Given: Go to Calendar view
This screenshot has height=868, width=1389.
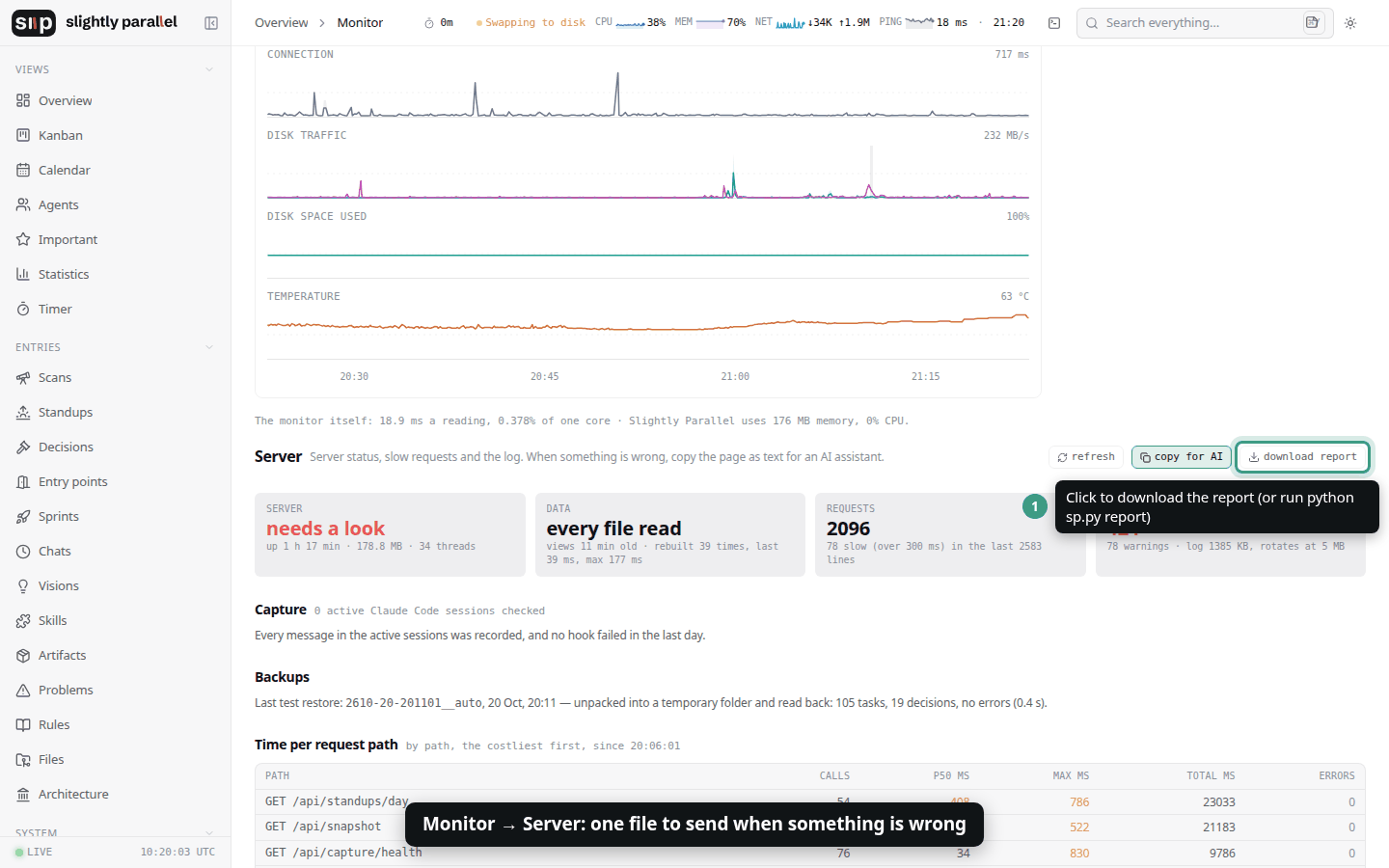Looking at the screenshot, I should click(x=116, y=170).
